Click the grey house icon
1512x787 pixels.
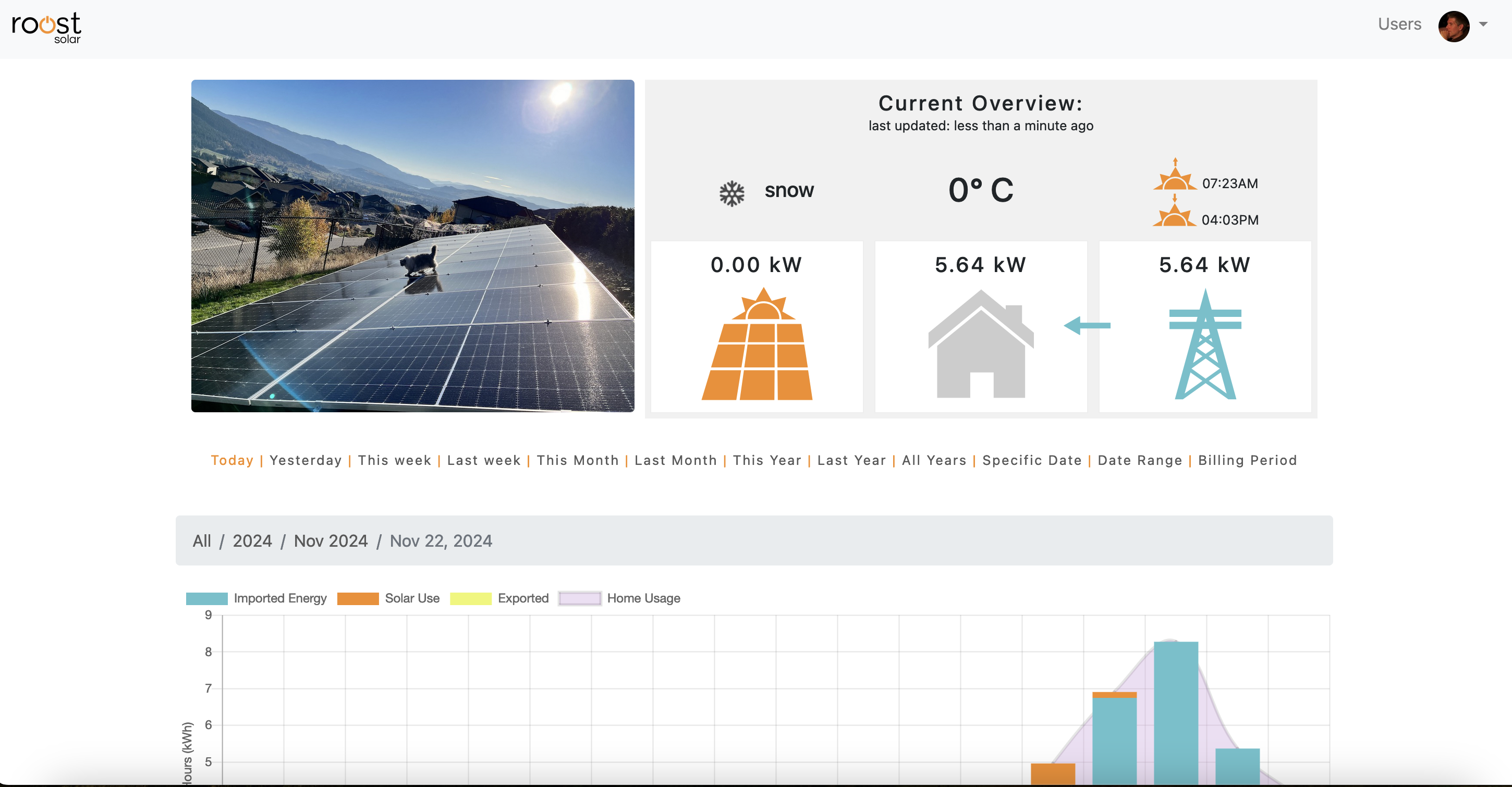click(x=980, y=344)
